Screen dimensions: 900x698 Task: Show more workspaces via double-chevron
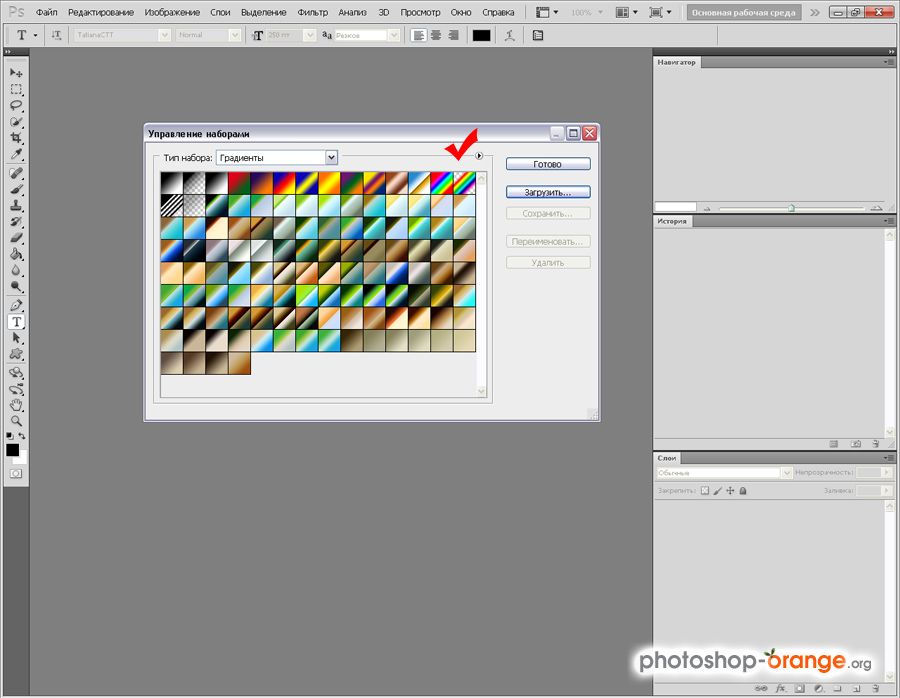(814, 12)
